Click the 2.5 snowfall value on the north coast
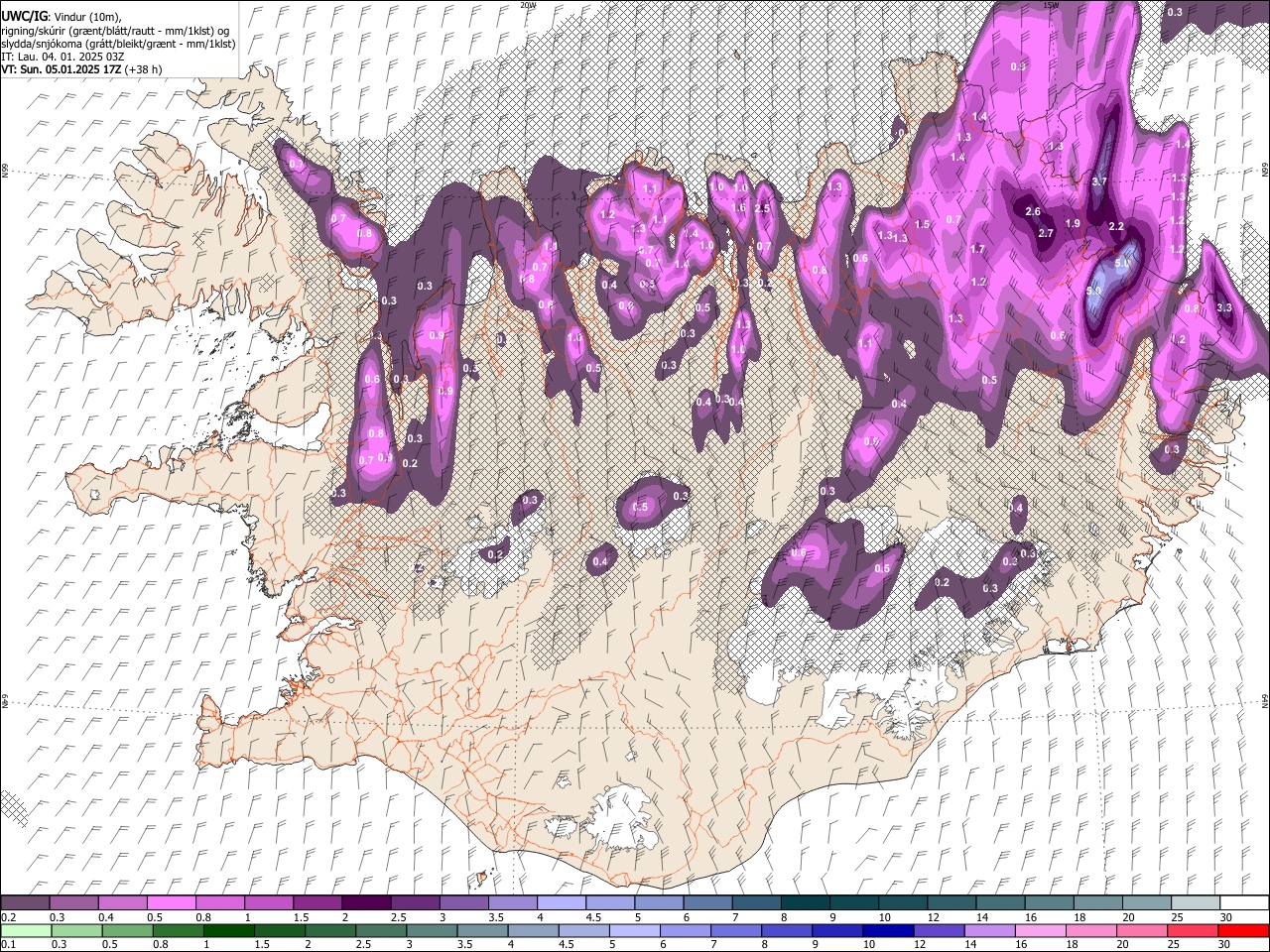Screen dimensions: 1270x952 coord(762,209)
